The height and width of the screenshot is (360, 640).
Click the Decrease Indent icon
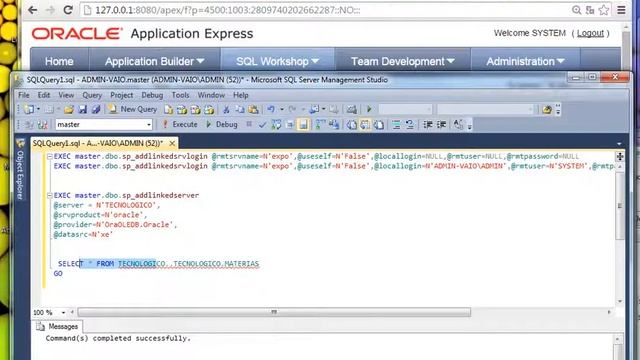pos(427,125)
